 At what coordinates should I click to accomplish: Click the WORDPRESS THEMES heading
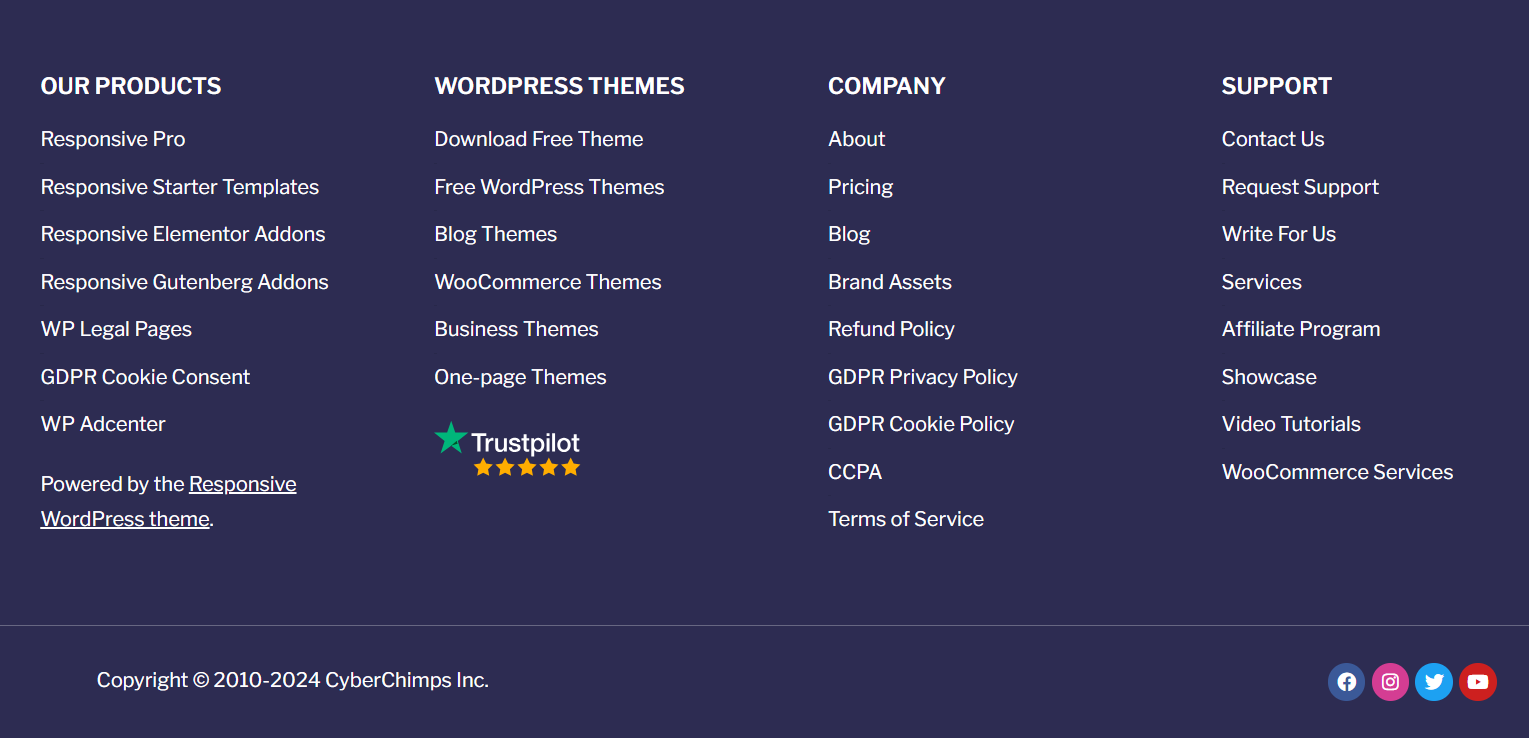(x=559, y=86)
